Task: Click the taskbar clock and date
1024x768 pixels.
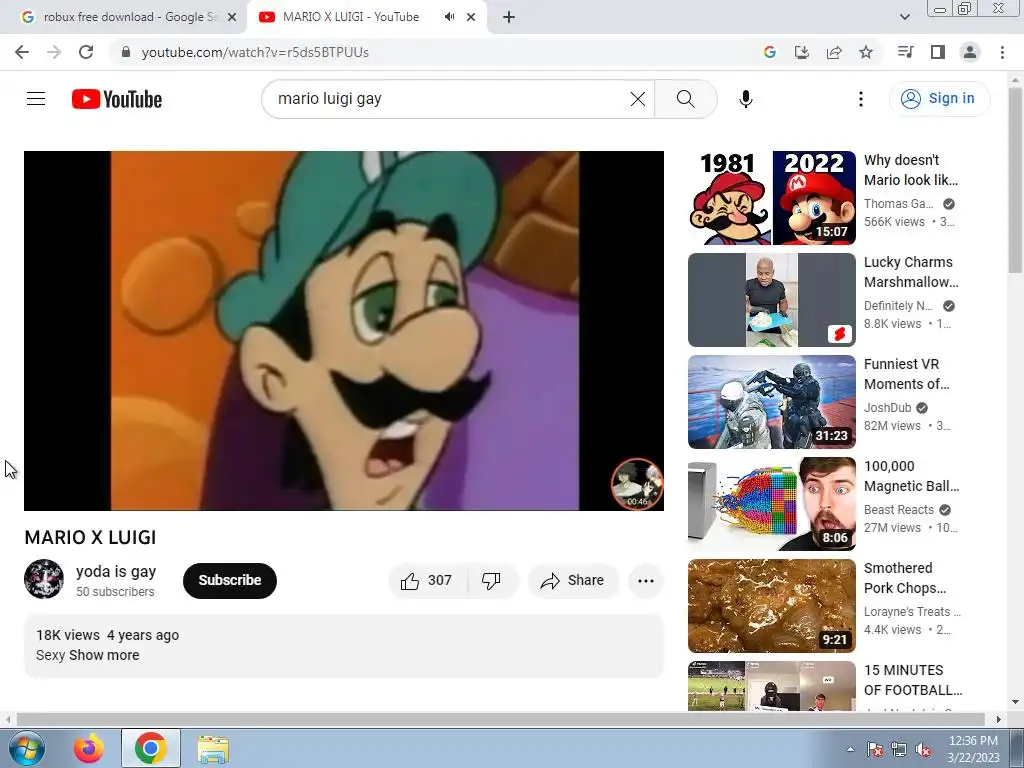Action: 974,749
